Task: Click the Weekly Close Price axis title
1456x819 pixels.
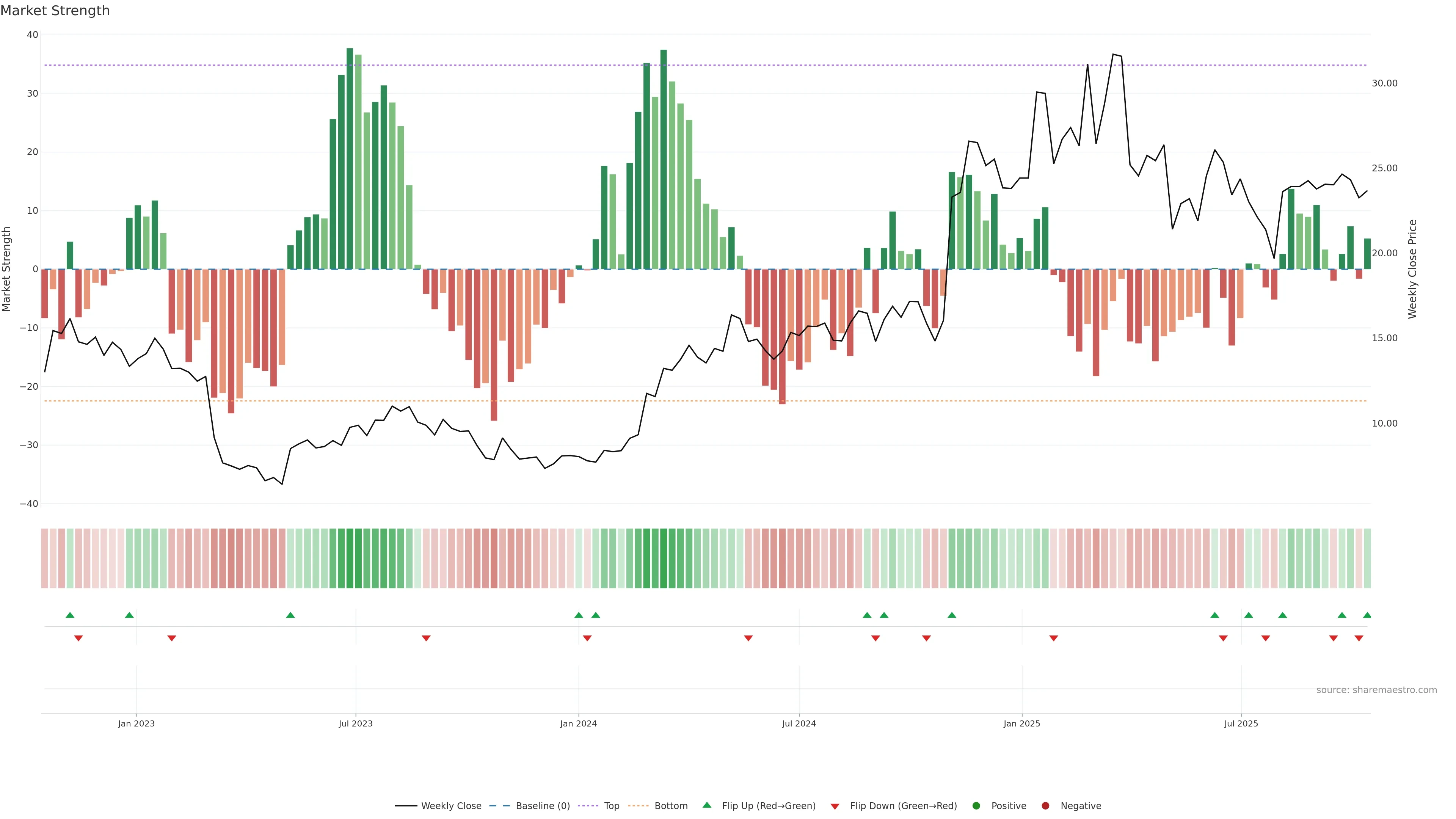Action: point(1412,269)
